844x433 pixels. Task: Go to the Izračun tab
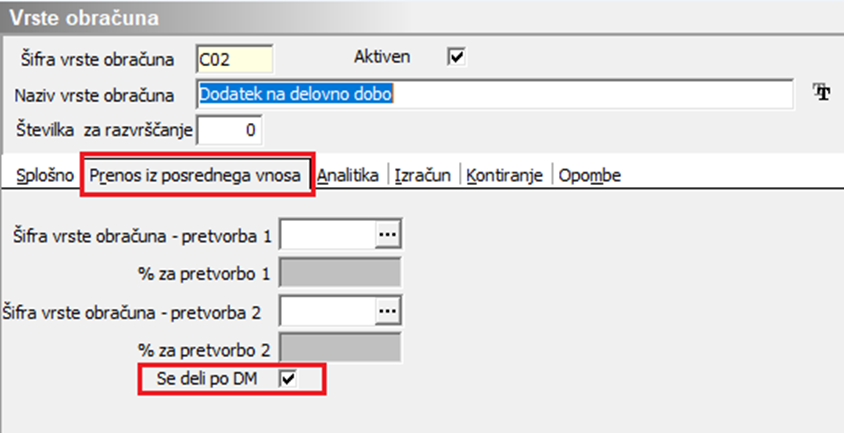pos(419,175)
